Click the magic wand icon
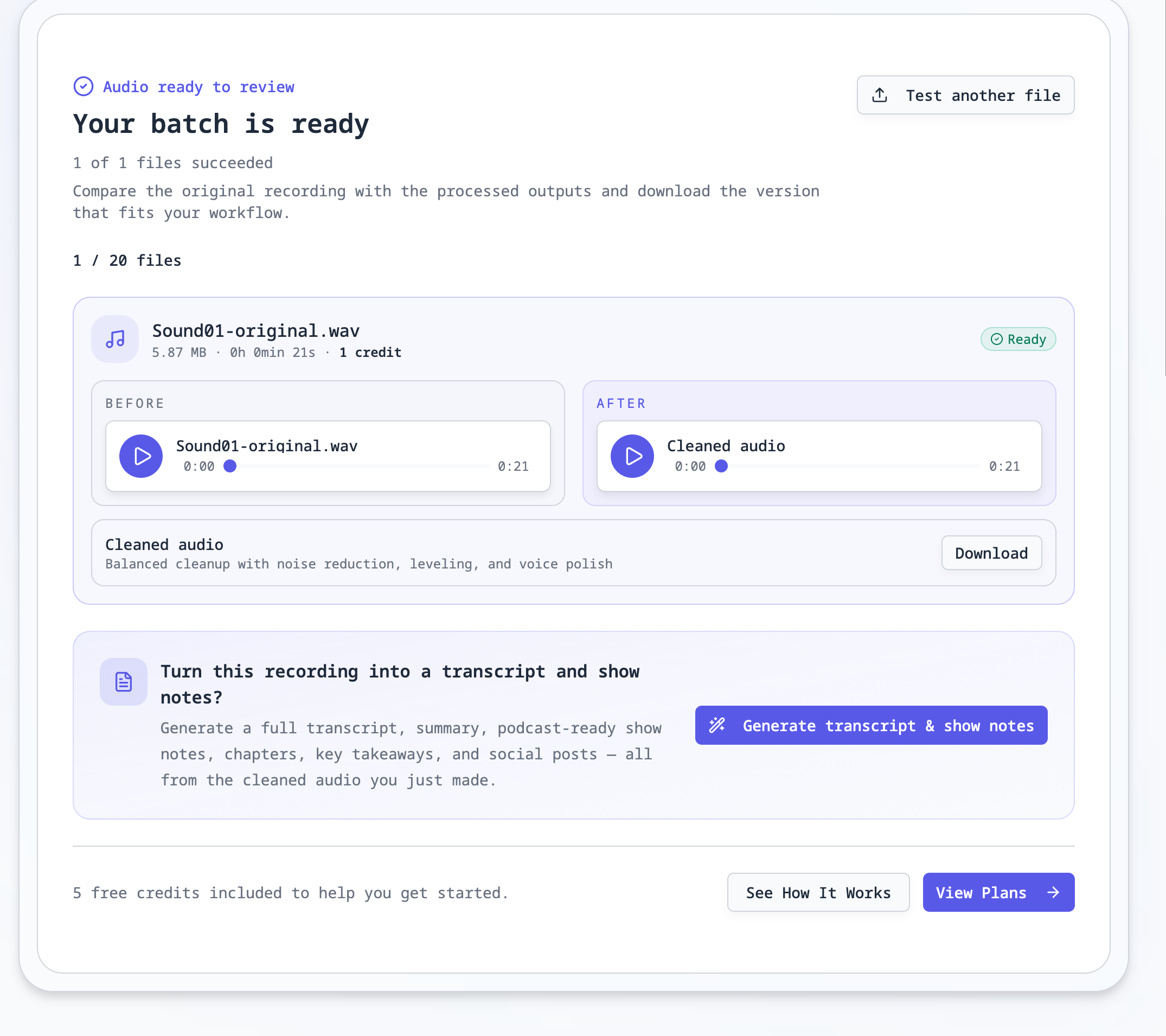 click(x=717, y=725)
